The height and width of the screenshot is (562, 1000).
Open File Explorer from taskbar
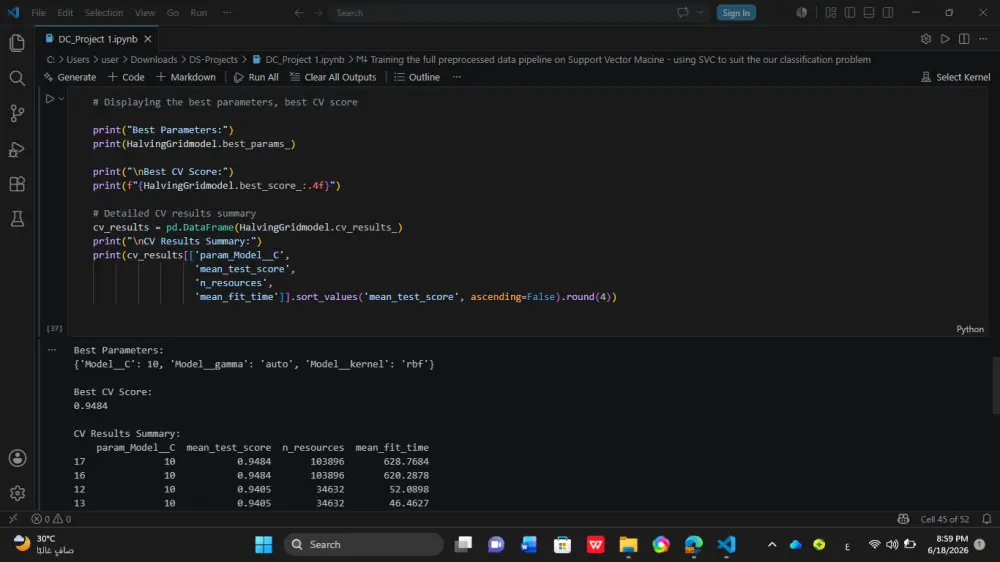628,544
